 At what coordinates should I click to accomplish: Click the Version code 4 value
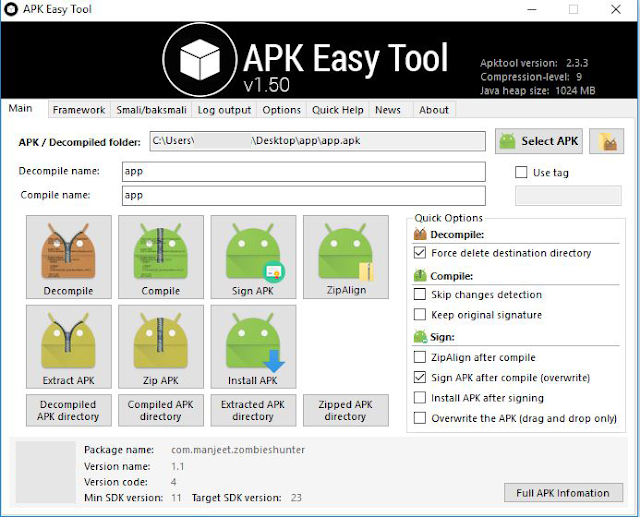[x=173, y=482]
